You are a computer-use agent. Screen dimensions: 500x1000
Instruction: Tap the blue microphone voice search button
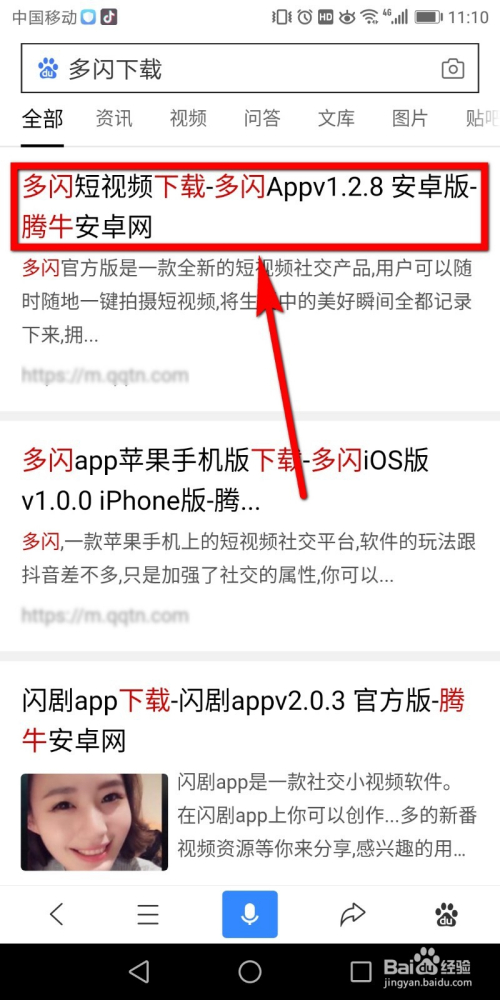click(x=250, y=914)
